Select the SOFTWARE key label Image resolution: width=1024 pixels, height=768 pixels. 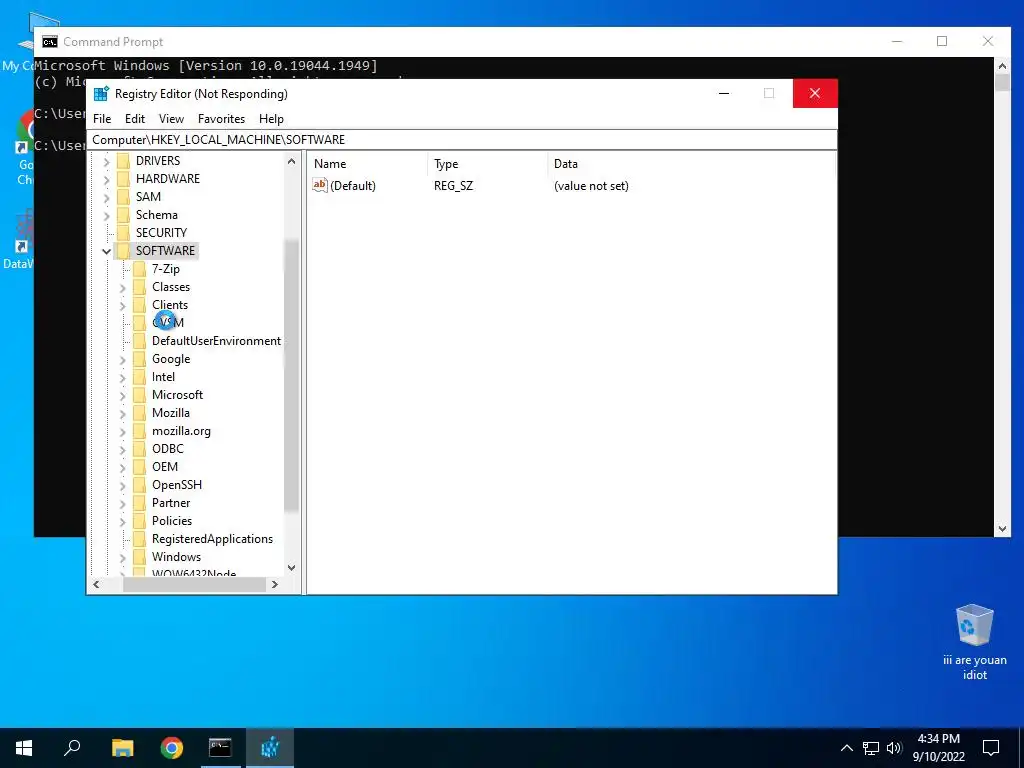[x=165, y=251]
